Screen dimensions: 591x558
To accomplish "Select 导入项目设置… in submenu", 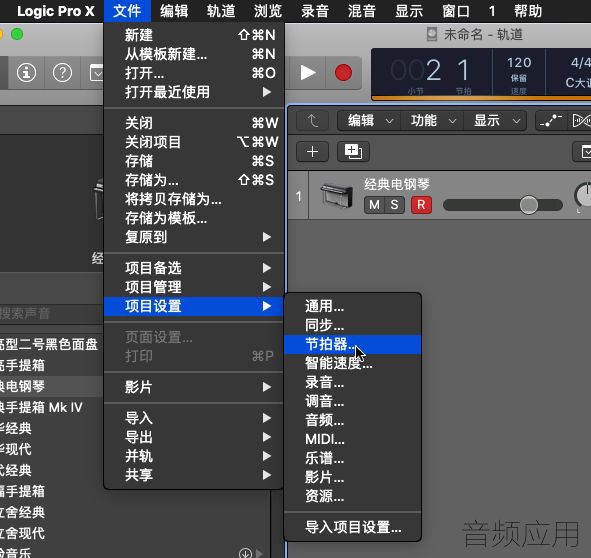I will (352, 527).
